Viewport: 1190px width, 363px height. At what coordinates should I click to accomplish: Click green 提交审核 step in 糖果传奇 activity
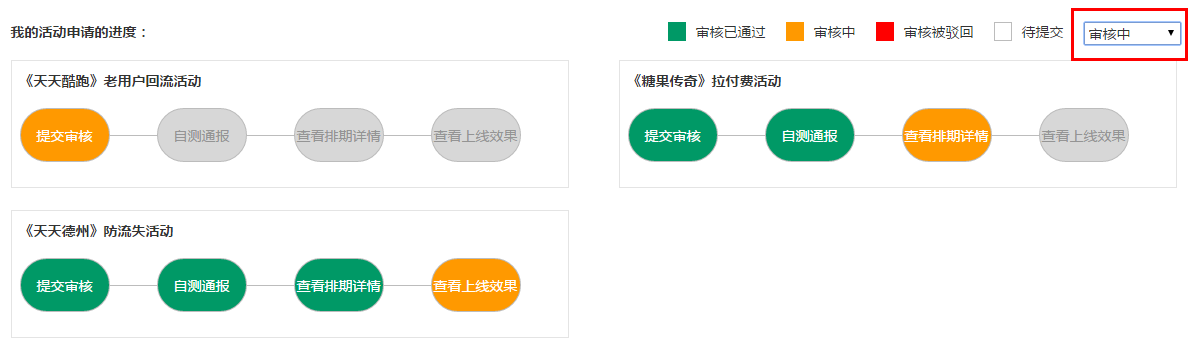tap(672, 136)
